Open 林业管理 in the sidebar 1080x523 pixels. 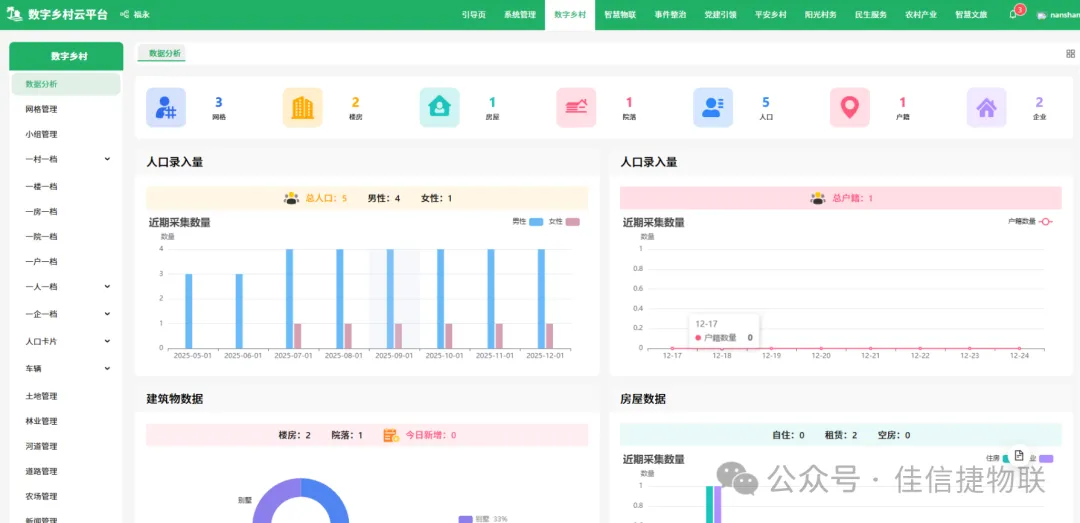point(66,421)
